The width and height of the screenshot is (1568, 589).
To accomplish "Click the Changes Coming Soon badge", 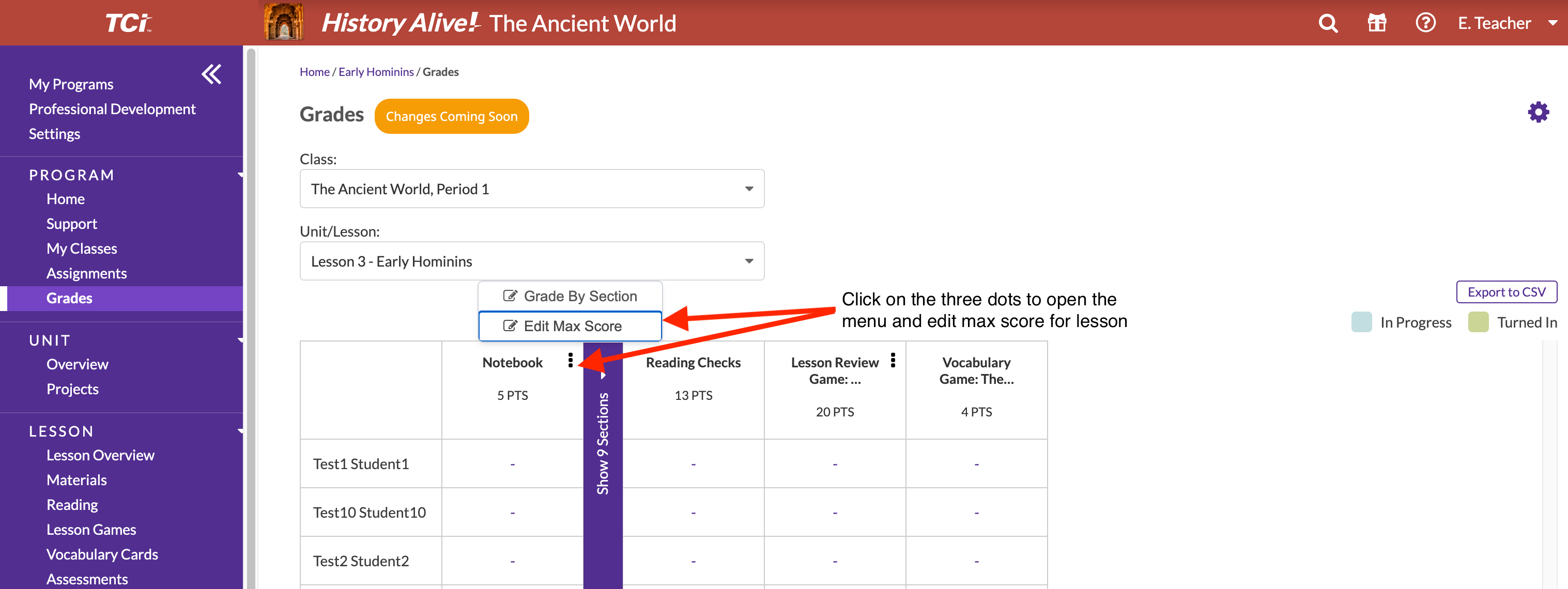I will pos(452,116).
